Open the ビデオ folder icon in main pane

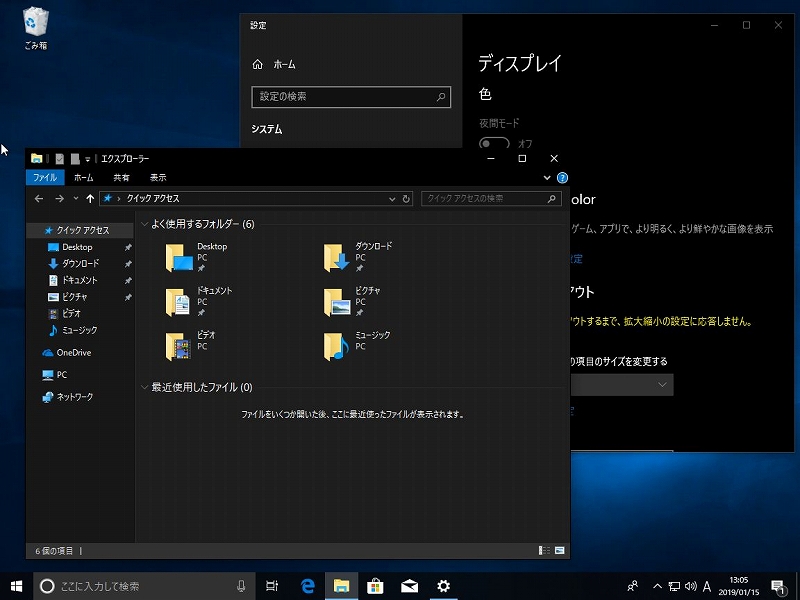coord(178,345)
